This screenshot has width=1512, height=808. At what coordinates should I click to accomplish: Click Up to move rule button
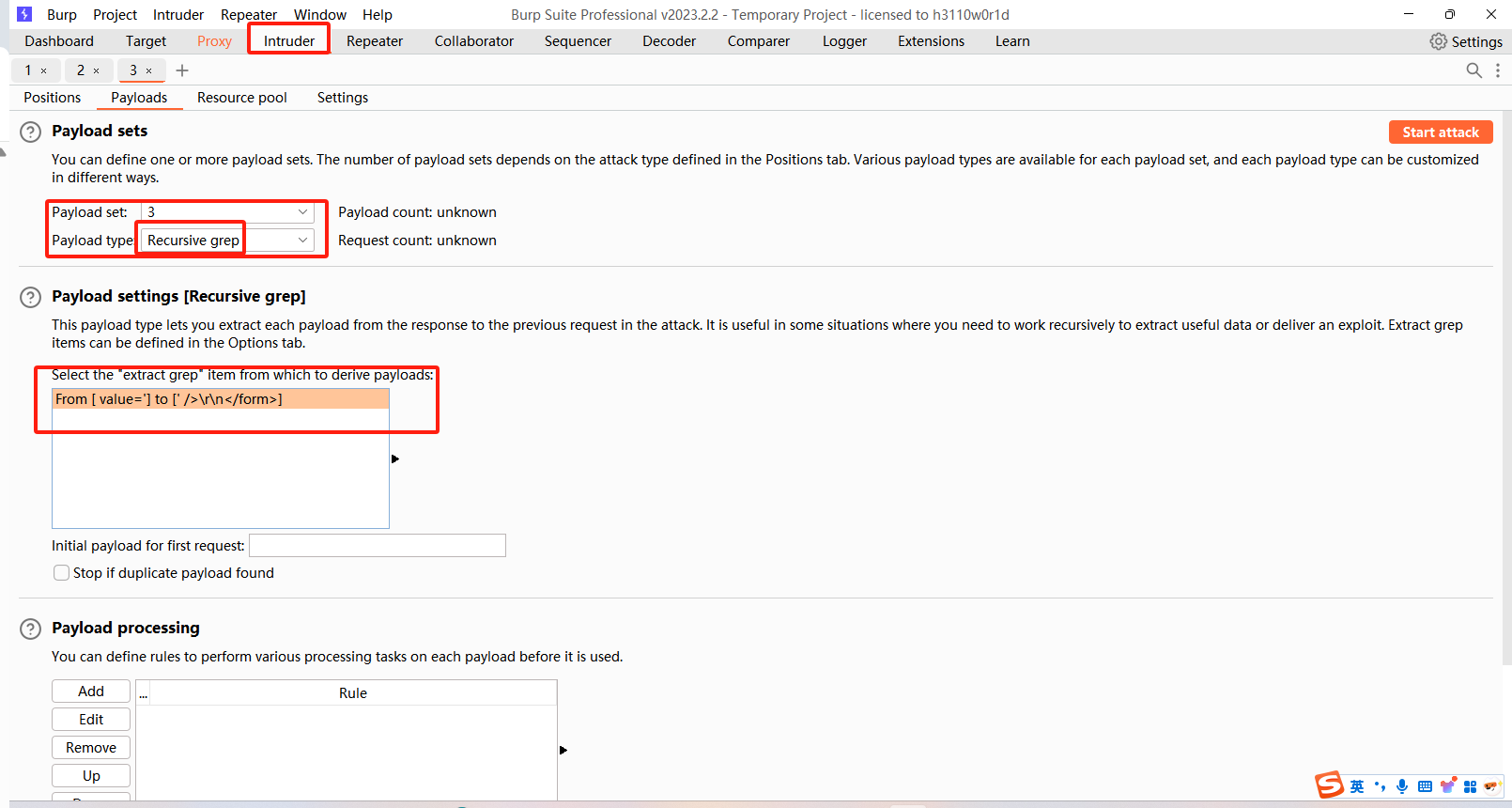[91, 776]
